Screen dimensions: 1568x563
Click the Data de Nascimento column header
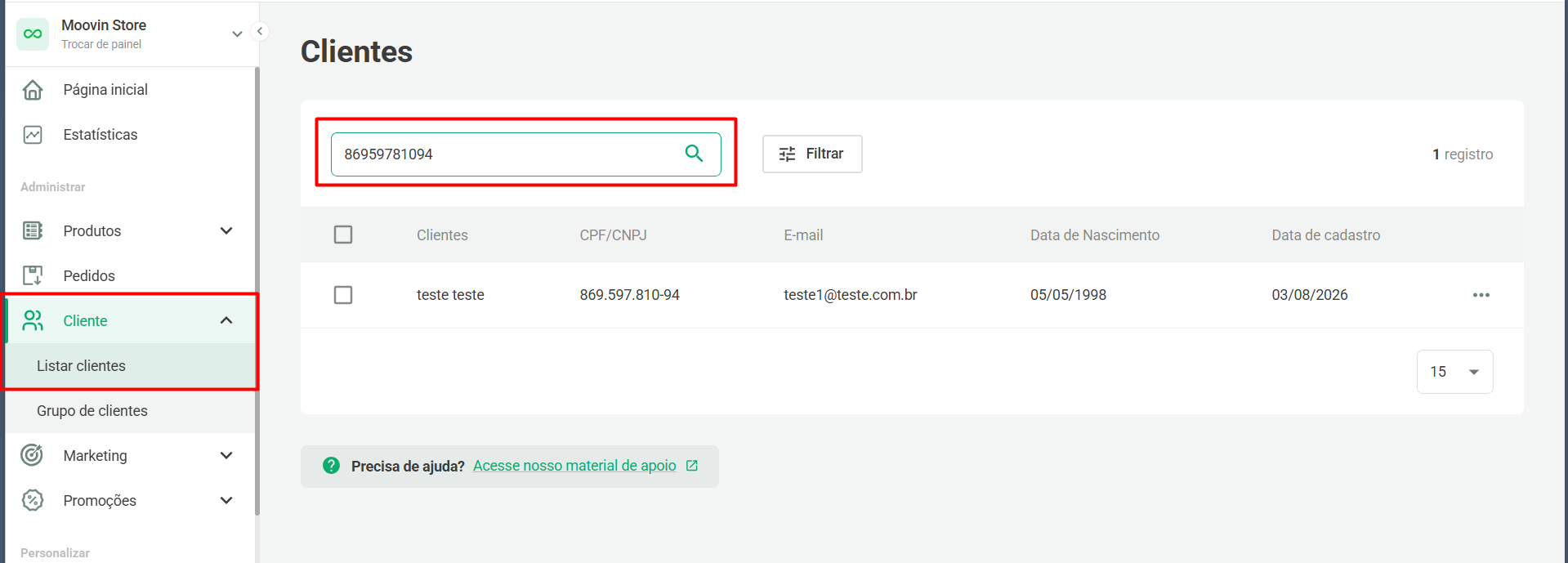click(x=1095, y=235)
